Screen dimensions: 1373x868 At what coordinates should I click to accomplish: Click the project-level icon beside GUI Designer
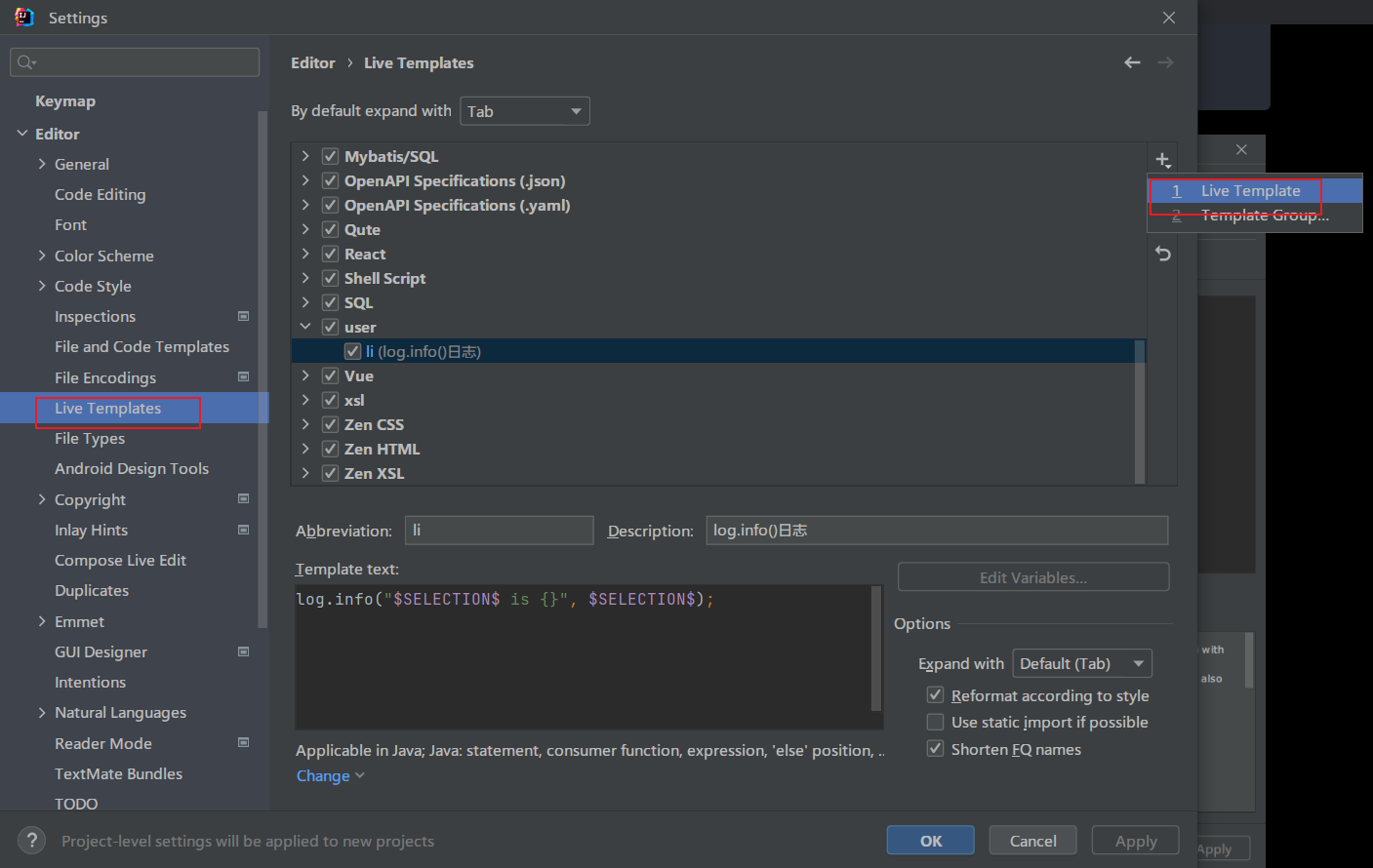(x=243, y=651)
